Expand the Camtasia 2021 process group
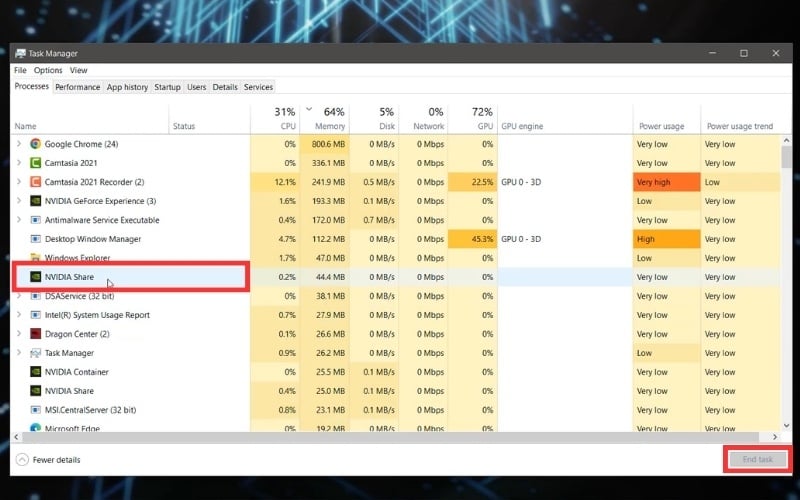Screen dimensions: 800x500 (x=19, y=163)
